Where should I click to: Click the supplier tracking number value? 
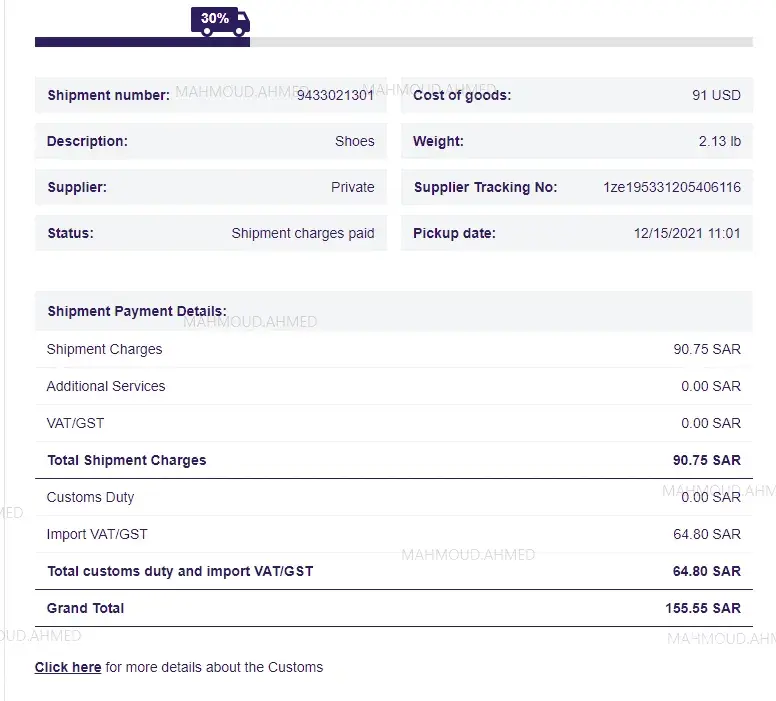coord(671,187)
